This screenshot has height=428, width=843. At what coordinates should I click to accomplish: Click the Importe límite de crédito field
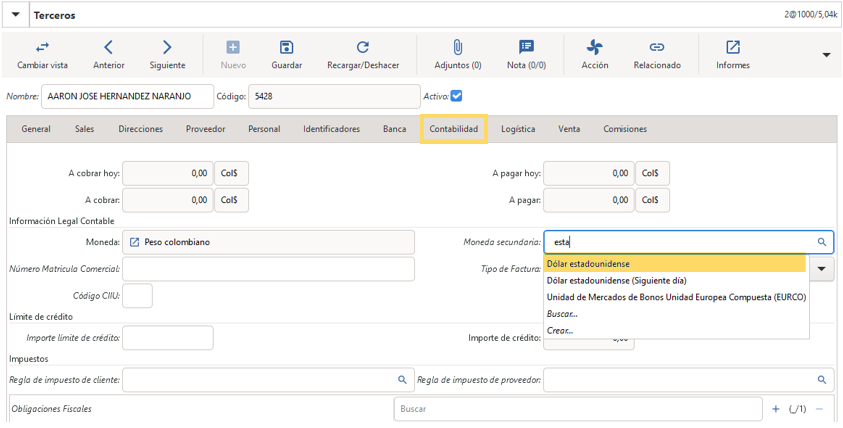[168, 338]
